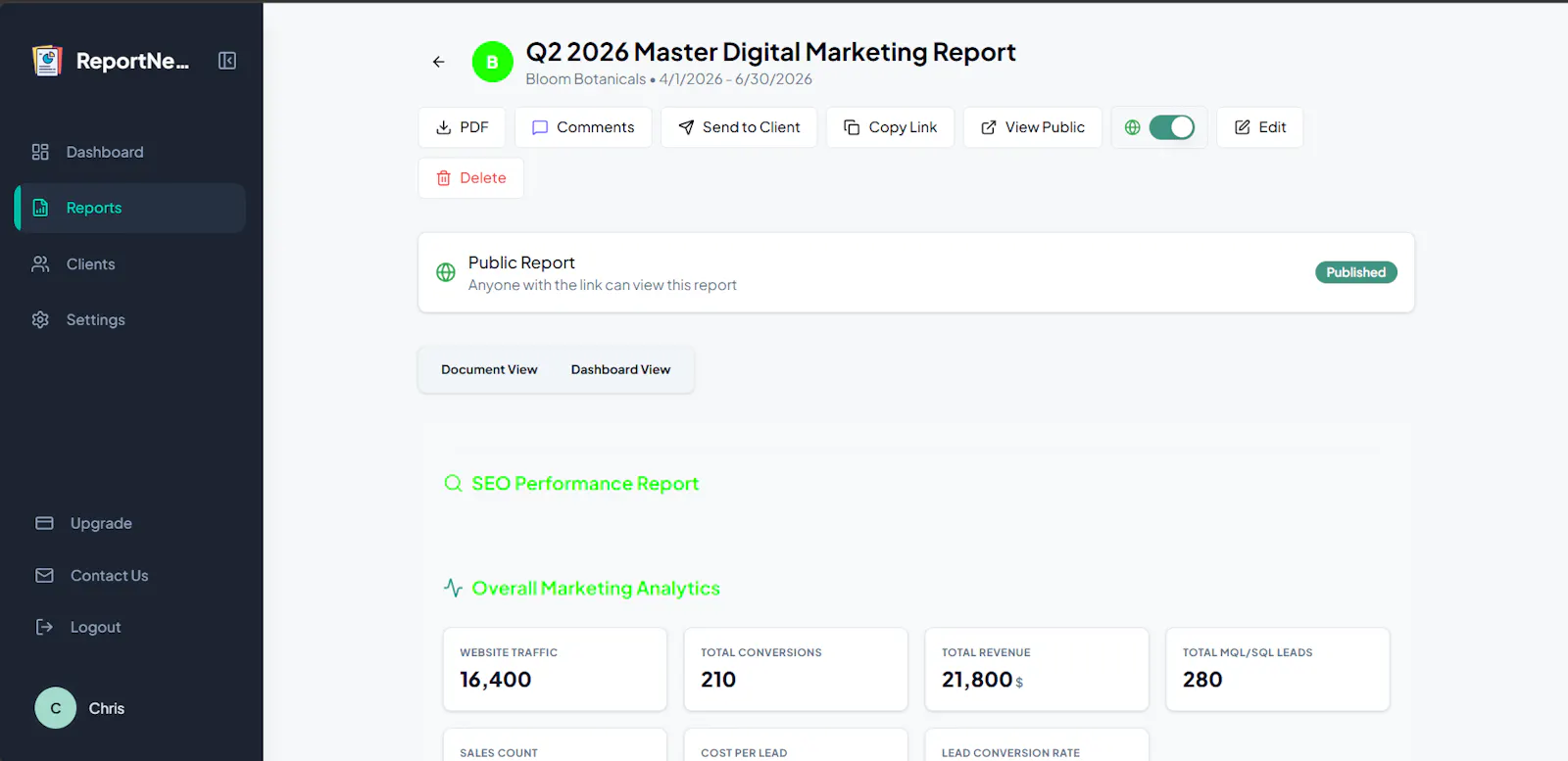Click 'Anyone with the link can view this report'
The width and height of the screenshot is (1568, 761).
click(603, 285)
